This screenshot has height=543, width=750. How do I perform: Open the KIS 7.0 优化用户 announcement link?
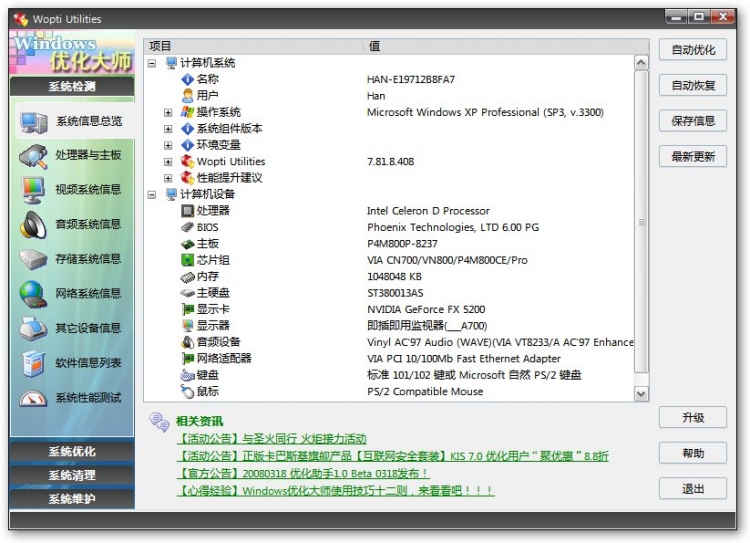pyautogui.click(x=392, y=456)
